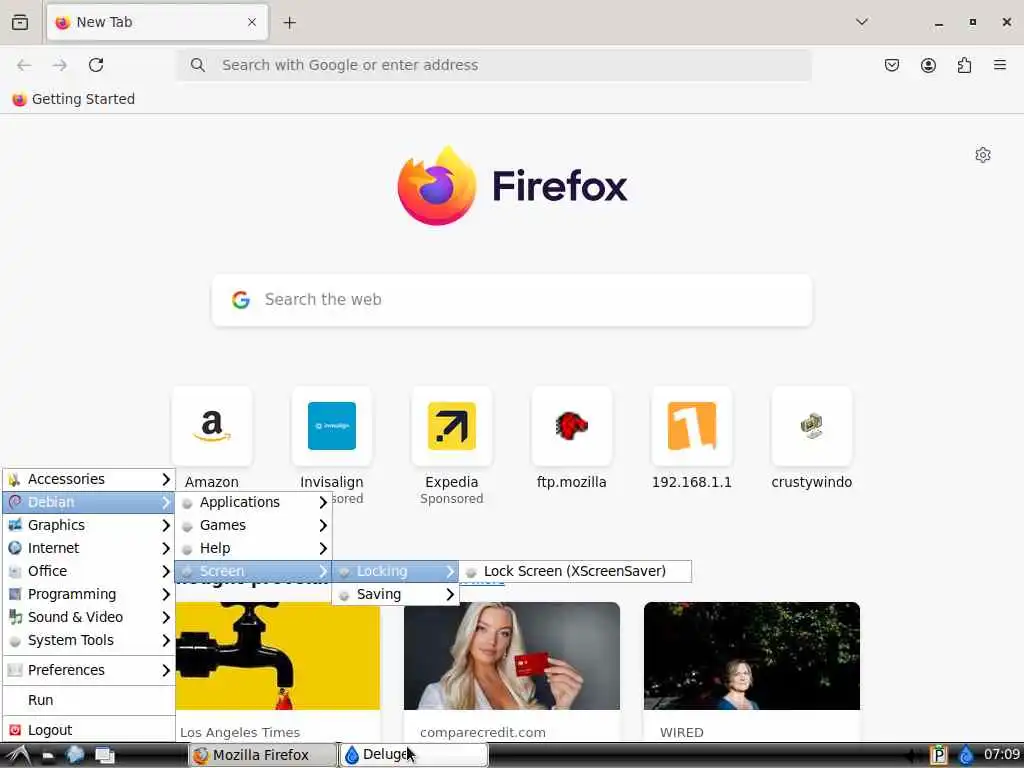Image resolution: width=1024 pixels, height=768 pixels.
Task: Select the Debian menu entry
Action: point(89,502)
